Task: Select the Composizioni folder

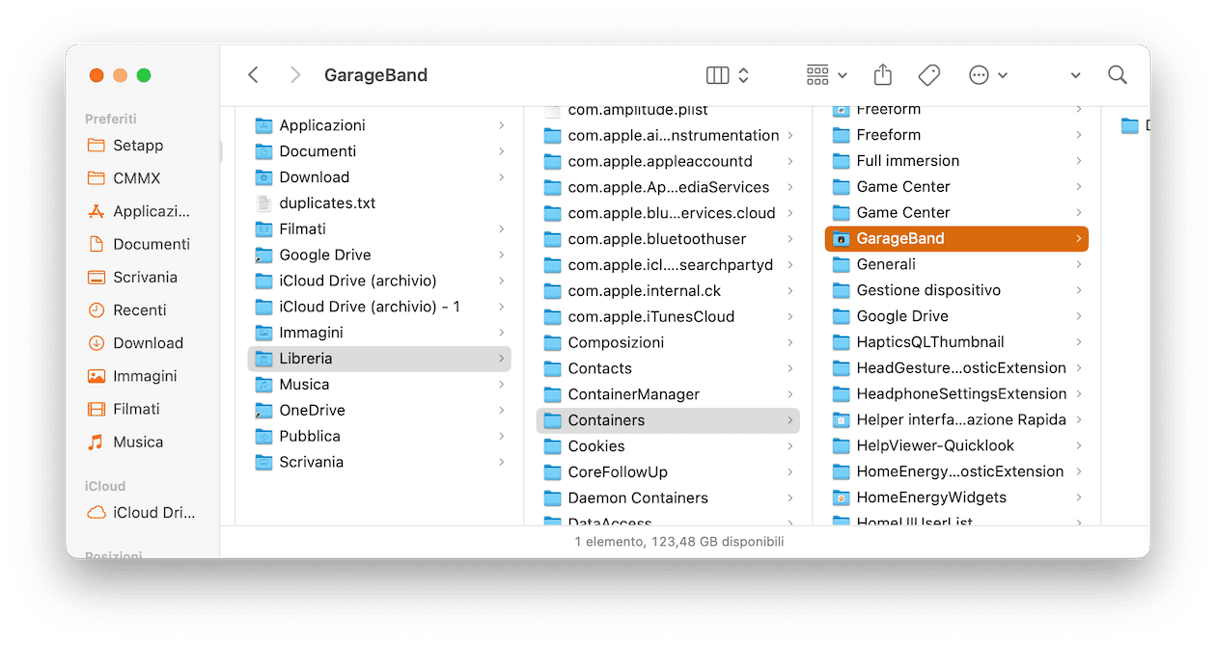Action: click(668, 342)
